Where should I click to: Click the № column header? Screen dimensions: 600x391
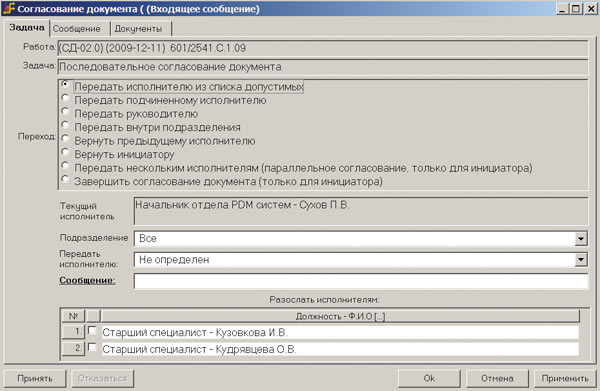point(73,316)
